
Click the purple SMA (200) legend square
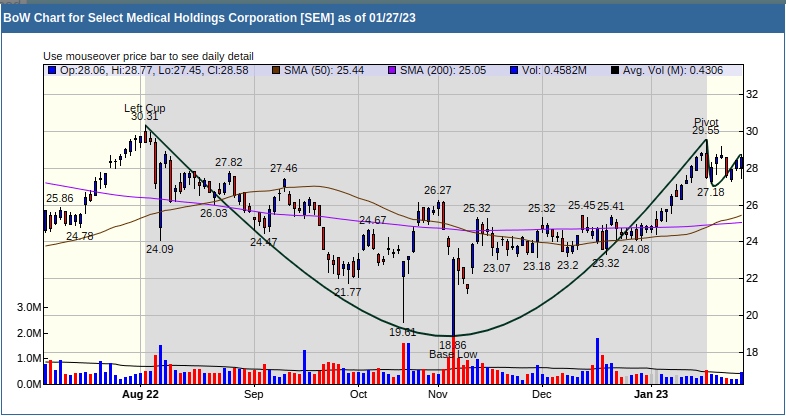coord(392,71)
